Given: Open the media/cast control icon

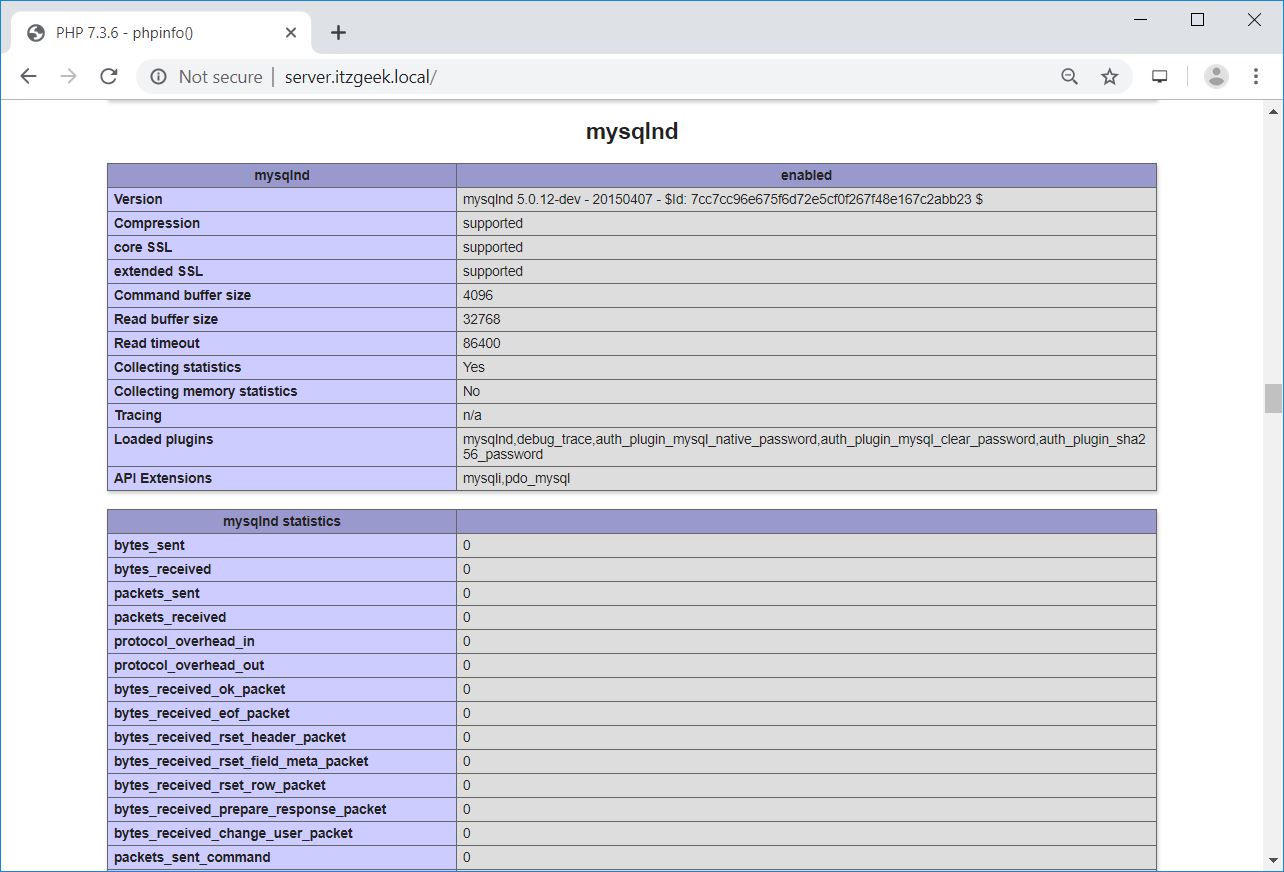Looking at the screenshot, I should [x=1160, y=77].
